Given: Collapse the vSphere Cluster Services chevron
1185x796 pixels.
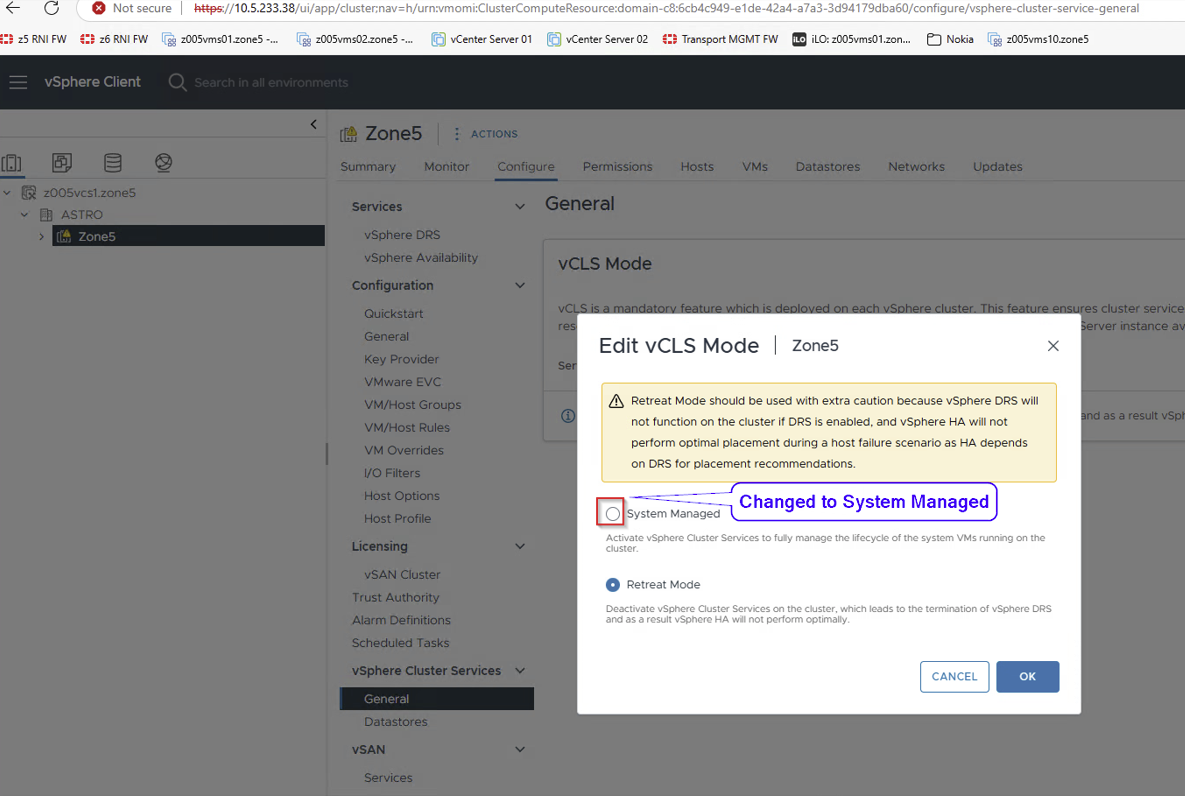Looking at the screenshot, I should click(520, 671).
